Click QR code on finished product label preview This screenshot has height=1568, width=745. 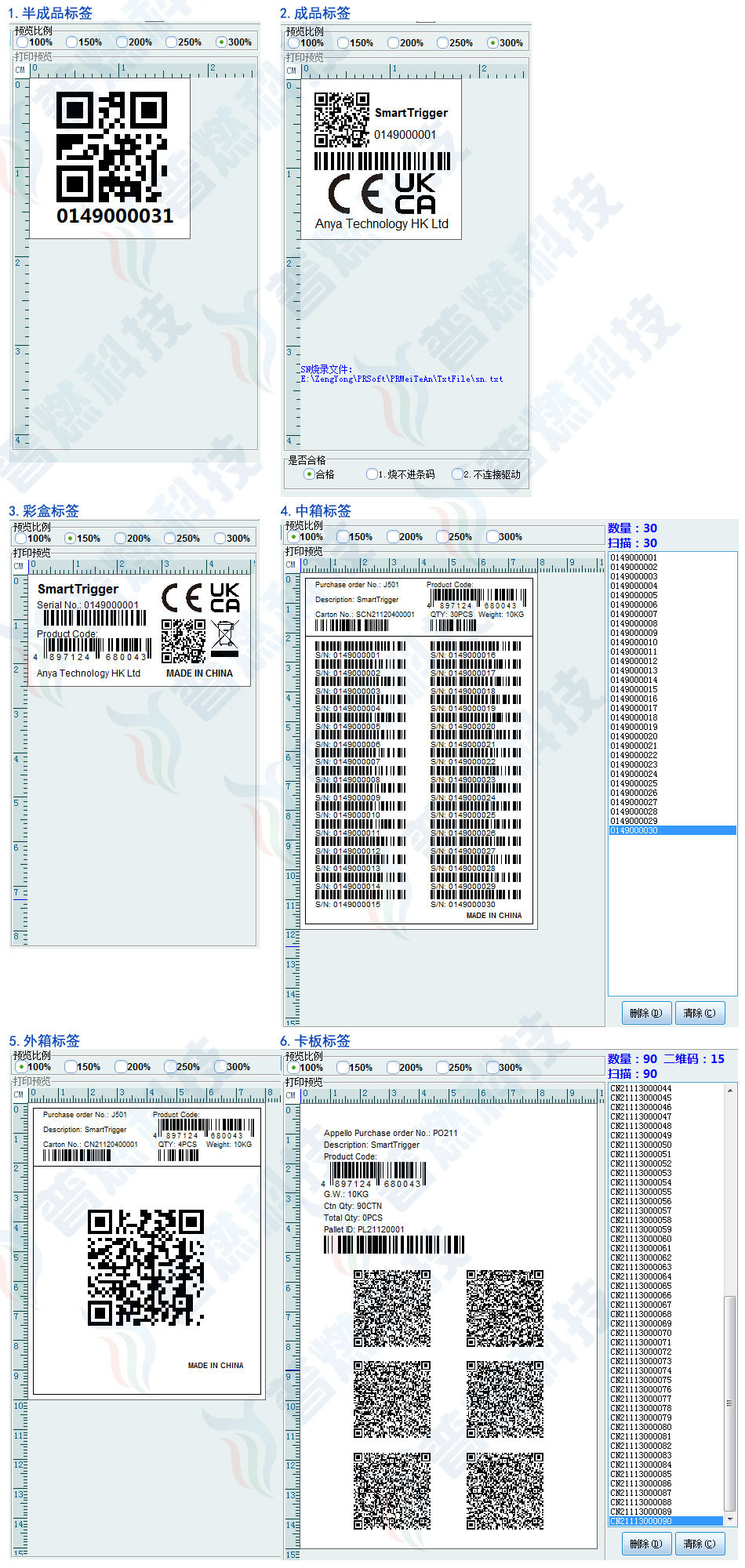pos(342,120)
